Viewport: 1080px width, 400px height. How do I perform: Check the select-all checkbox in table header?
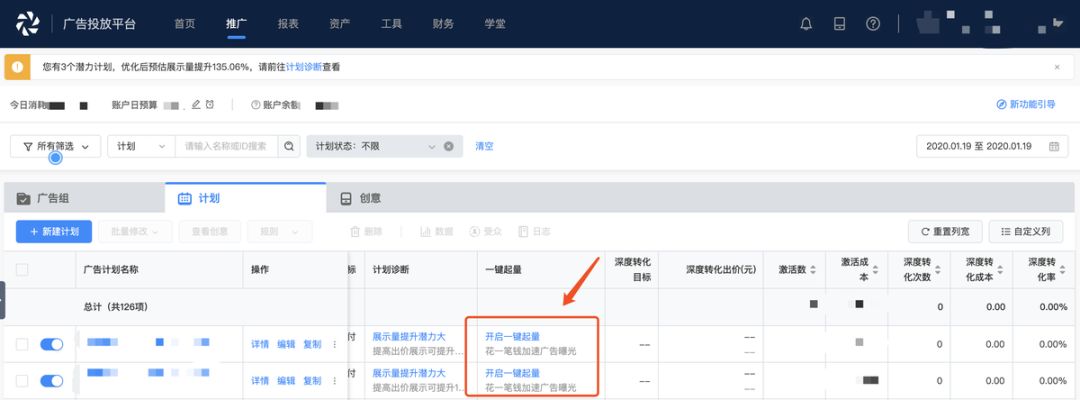tap(22, 269)
